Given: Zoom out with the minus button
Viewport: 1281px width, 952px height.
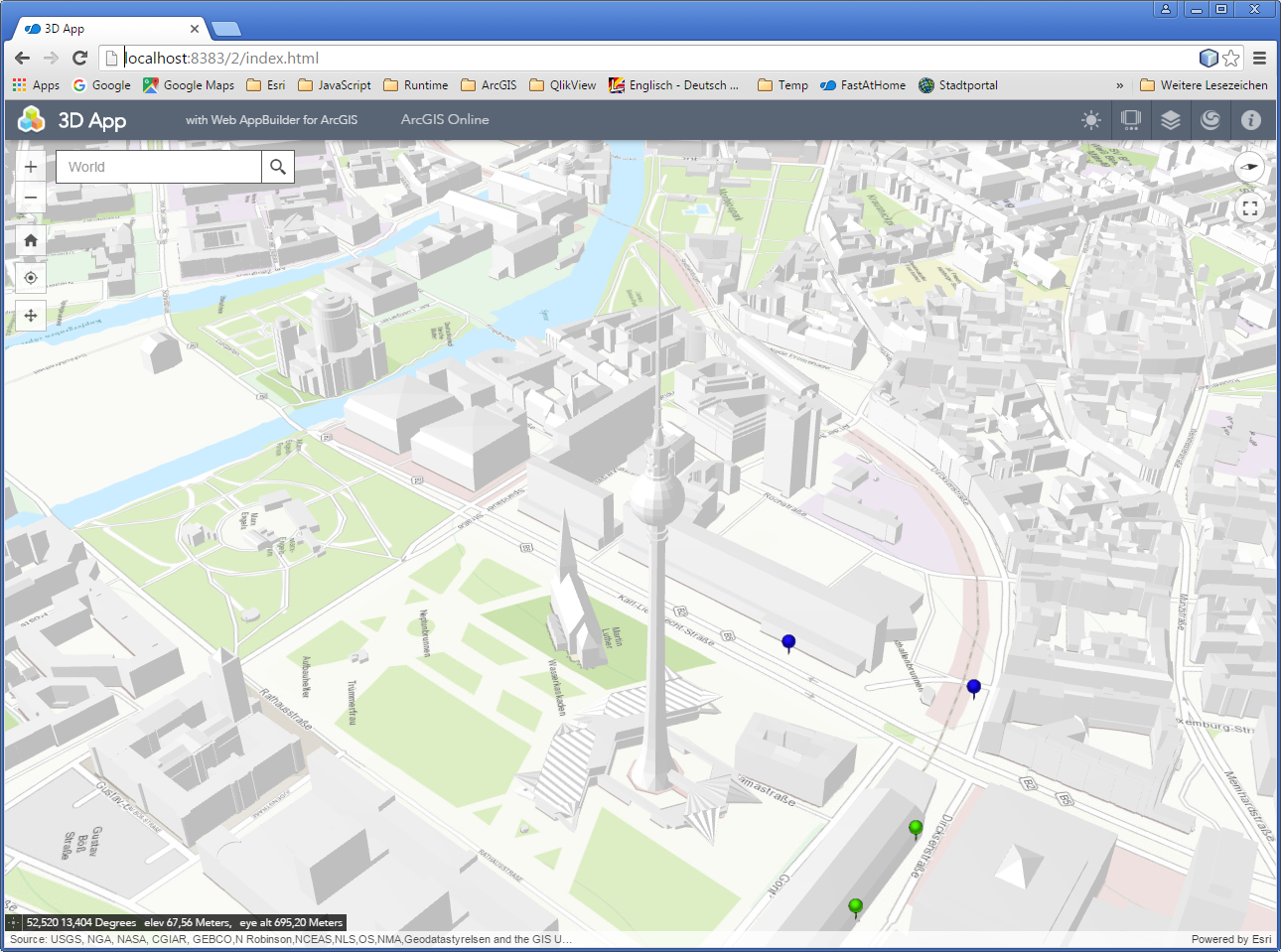Looking at the screenshot, I should (x=31, y=198).
